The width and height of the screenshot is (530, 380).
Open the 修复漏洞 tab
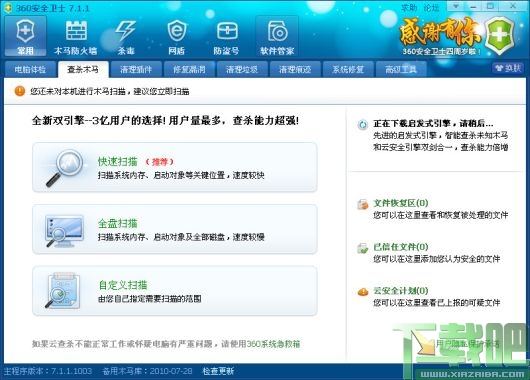coord(189,70)
